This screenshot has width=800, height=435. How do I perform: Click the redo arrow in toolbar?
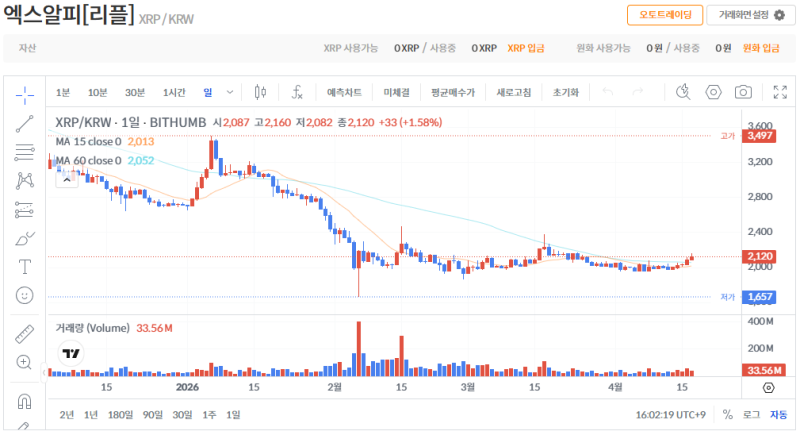[x=638, y=92]
